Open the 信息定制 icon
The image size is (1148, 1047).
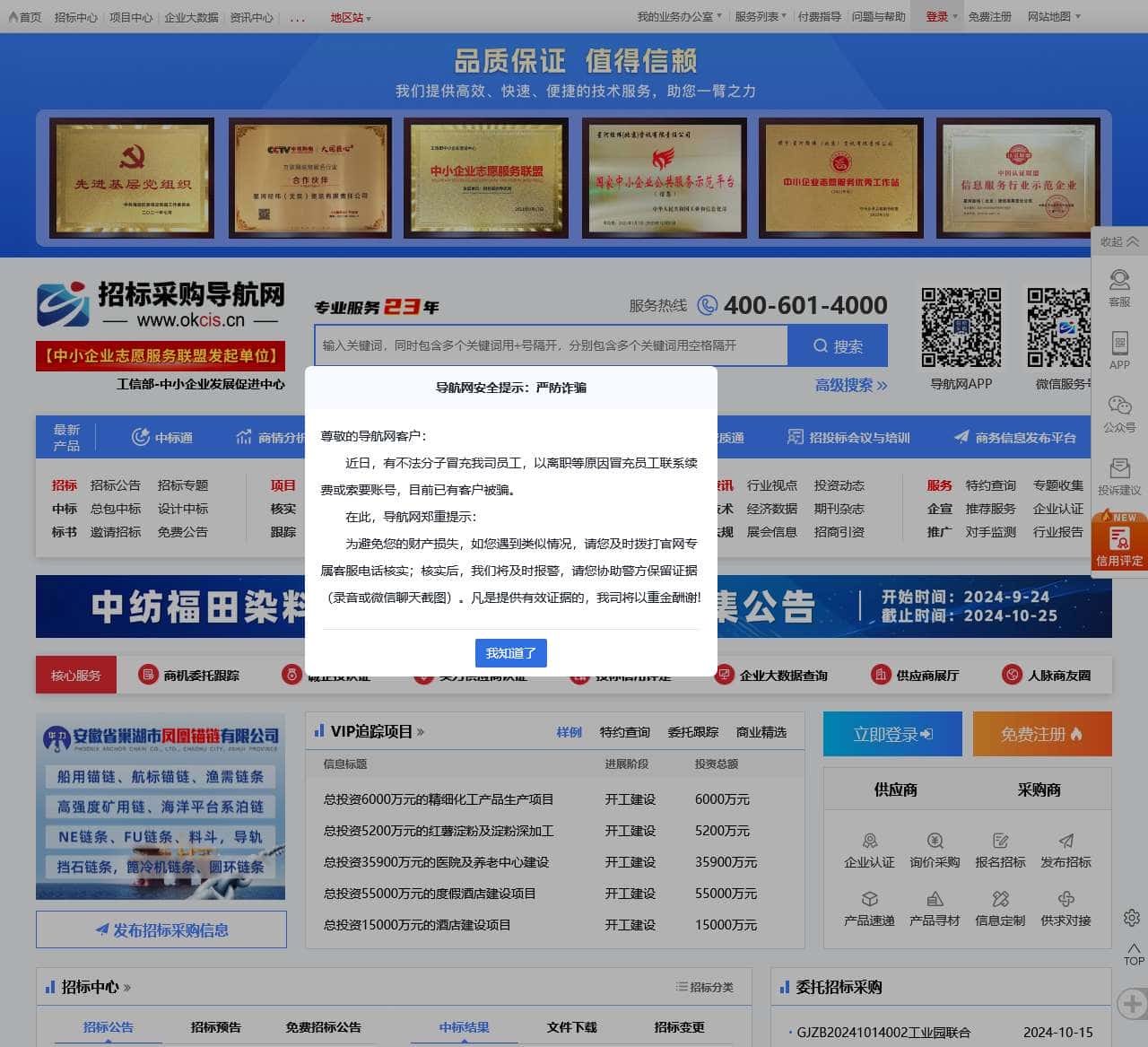pyautogui.click(x=1000, y=909)
